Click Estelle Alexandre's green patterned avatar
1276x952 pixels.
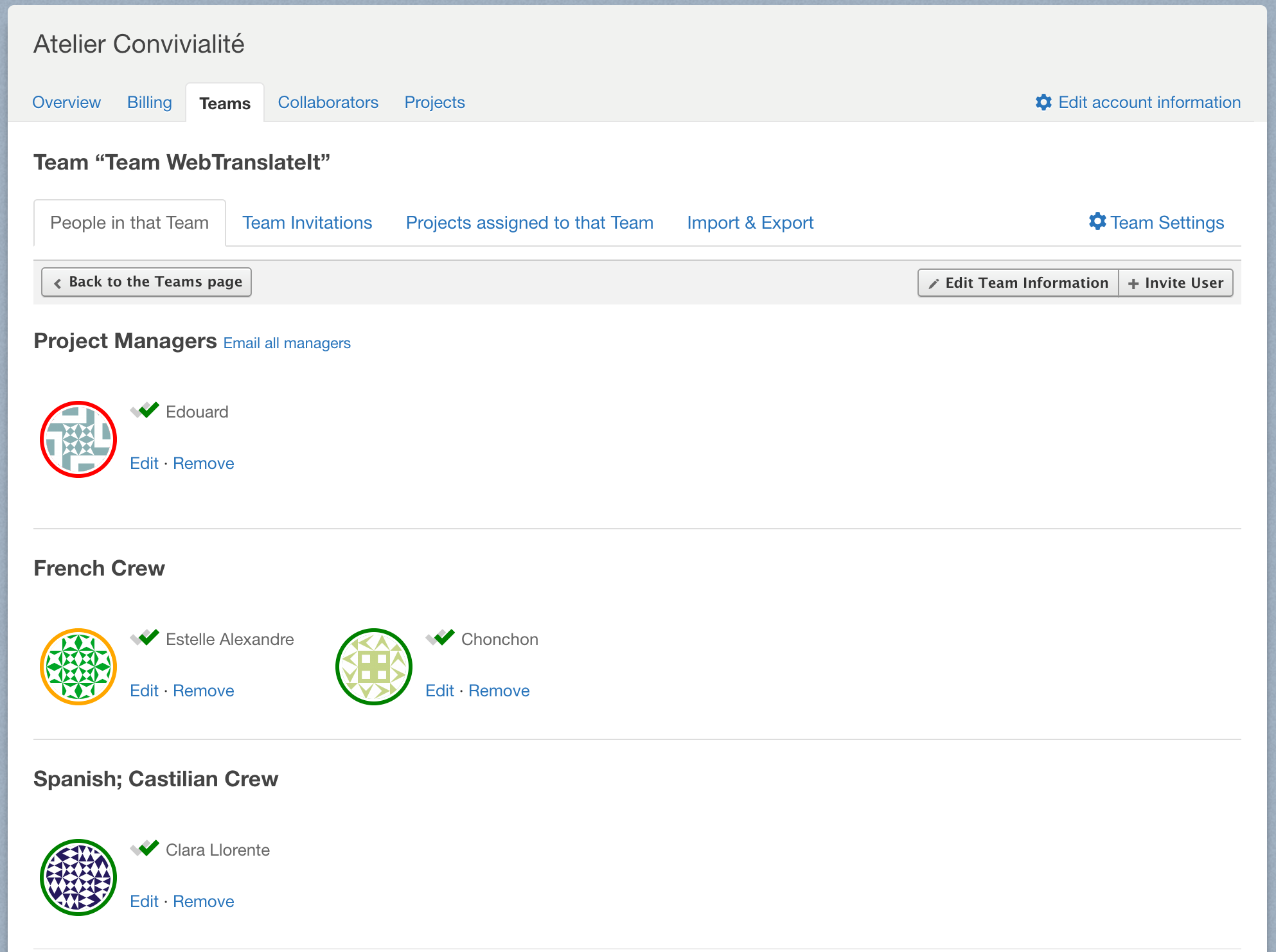(78, 667)
